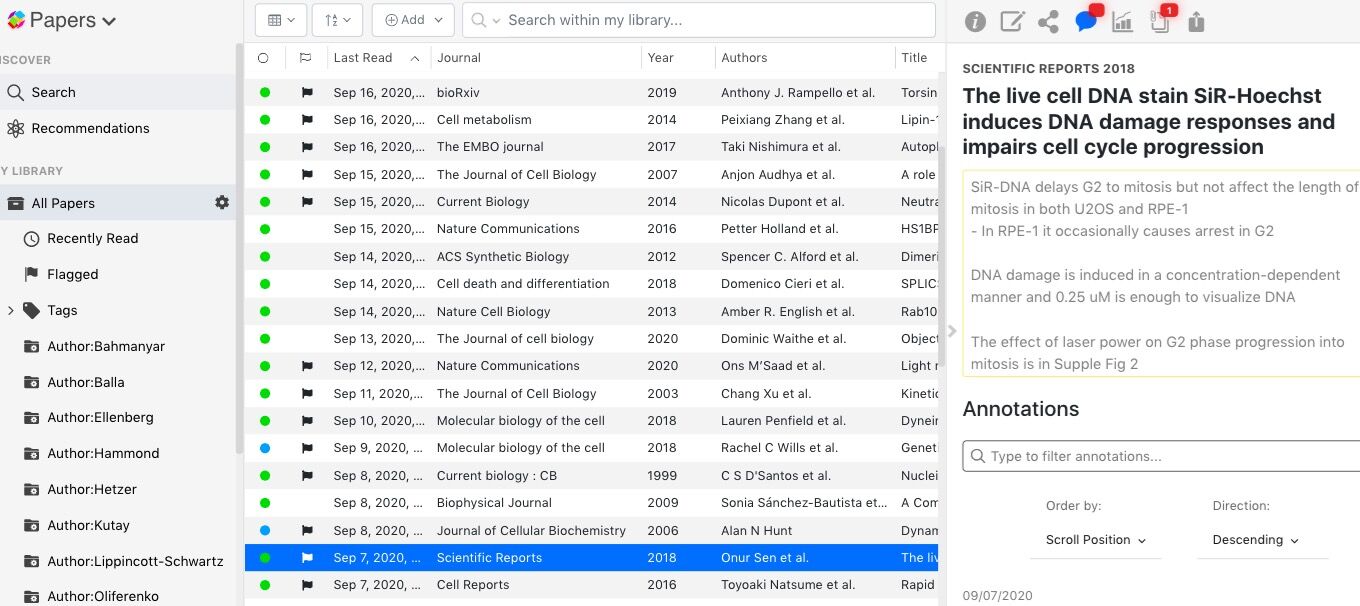Sort by the flag column header

click(x=306, y=58)
